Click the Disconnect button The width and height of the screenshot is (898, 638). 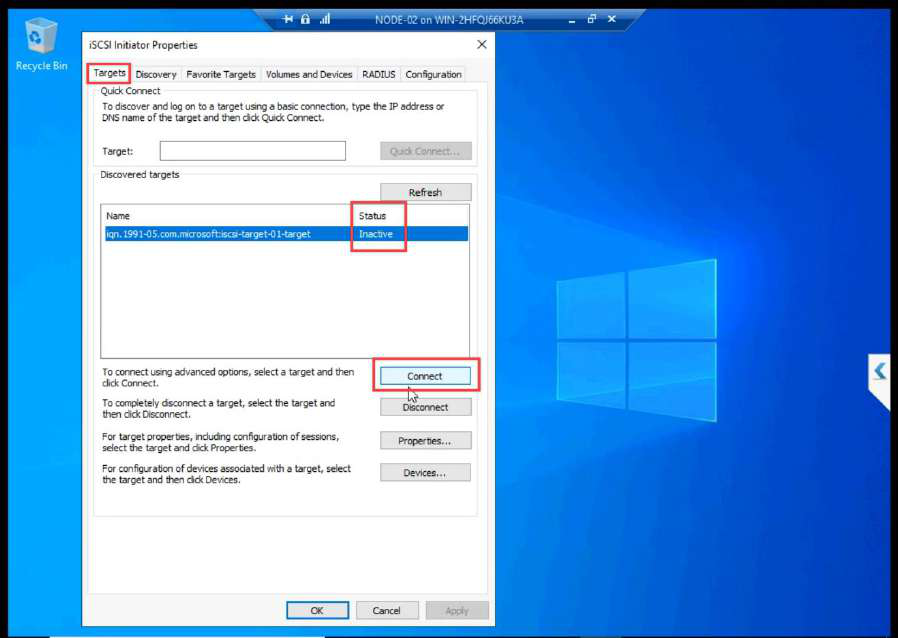pyautogui.click(x=426, y=407)
